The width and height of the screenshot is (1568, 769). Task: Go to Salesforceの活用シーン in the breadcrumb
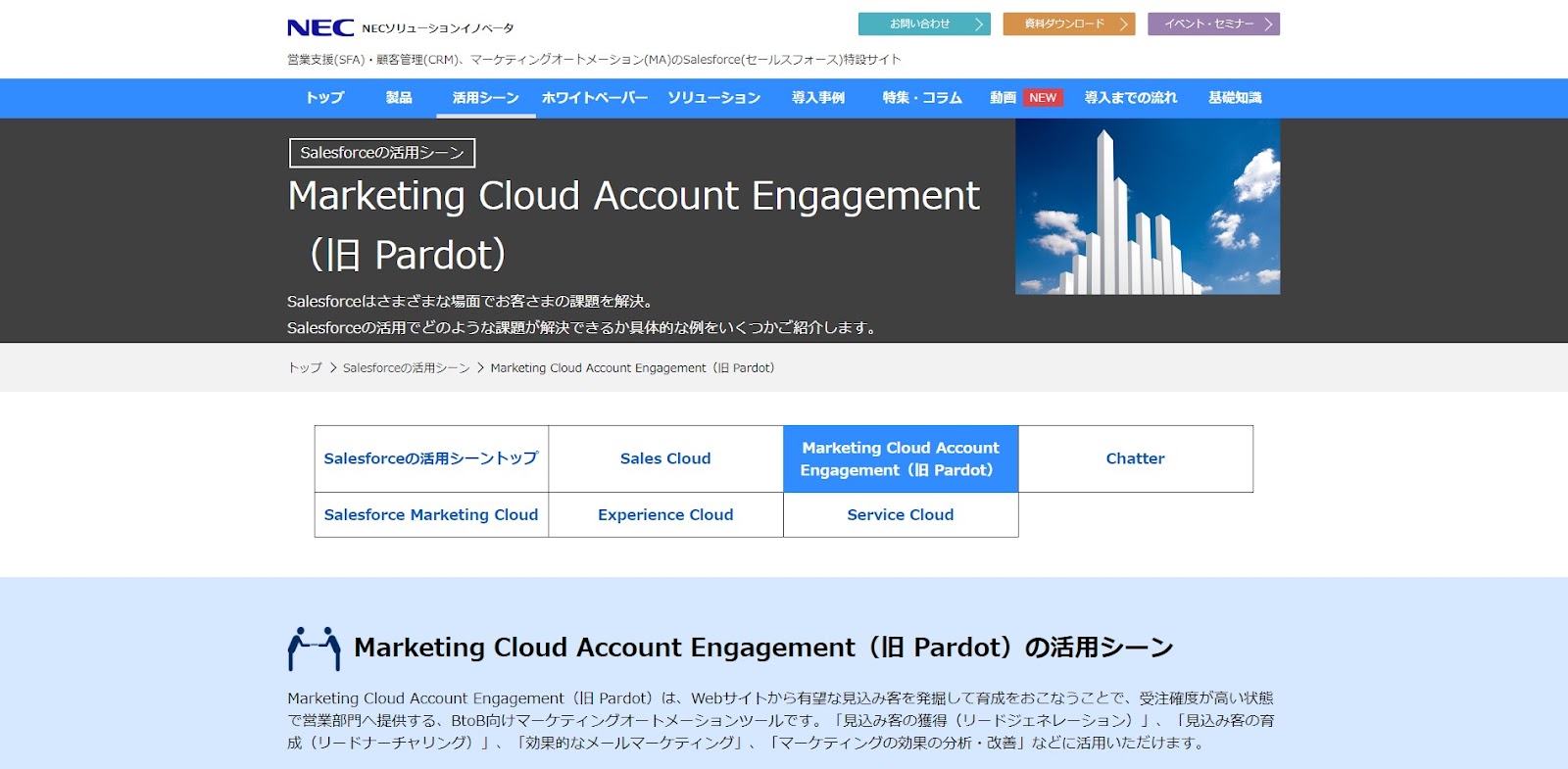(x=407, y=368)
